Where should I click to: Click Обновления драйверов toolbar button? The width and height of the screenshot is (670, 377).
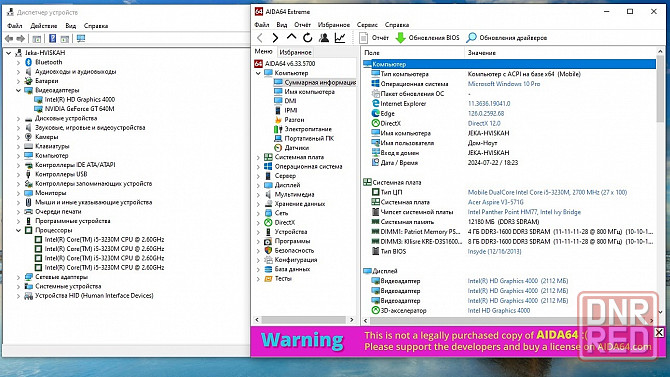click(507, 38)
